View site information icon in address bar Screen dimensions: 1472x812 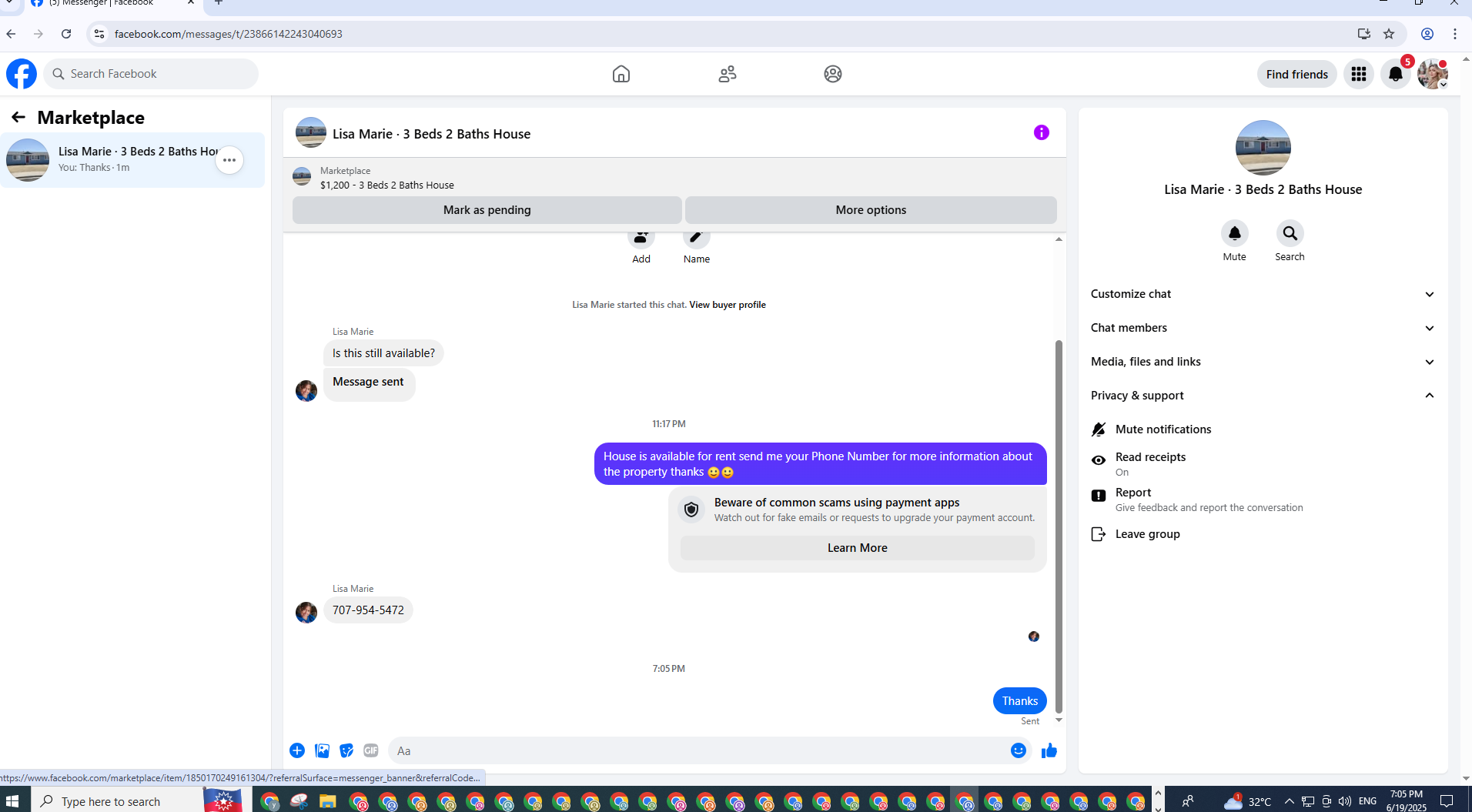pyautogui.click(x=99, y=34)
